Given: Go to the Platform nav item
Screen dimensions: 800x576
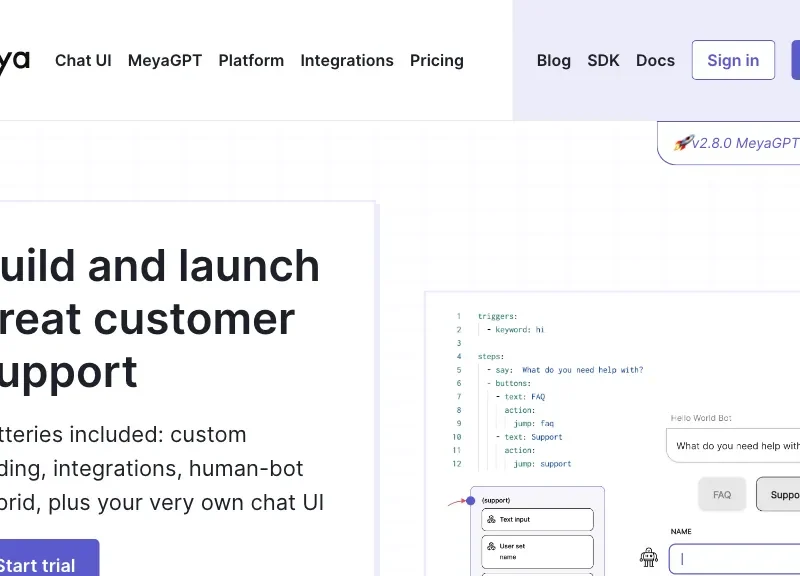Looking at the screenshot, I should (251, 60).
